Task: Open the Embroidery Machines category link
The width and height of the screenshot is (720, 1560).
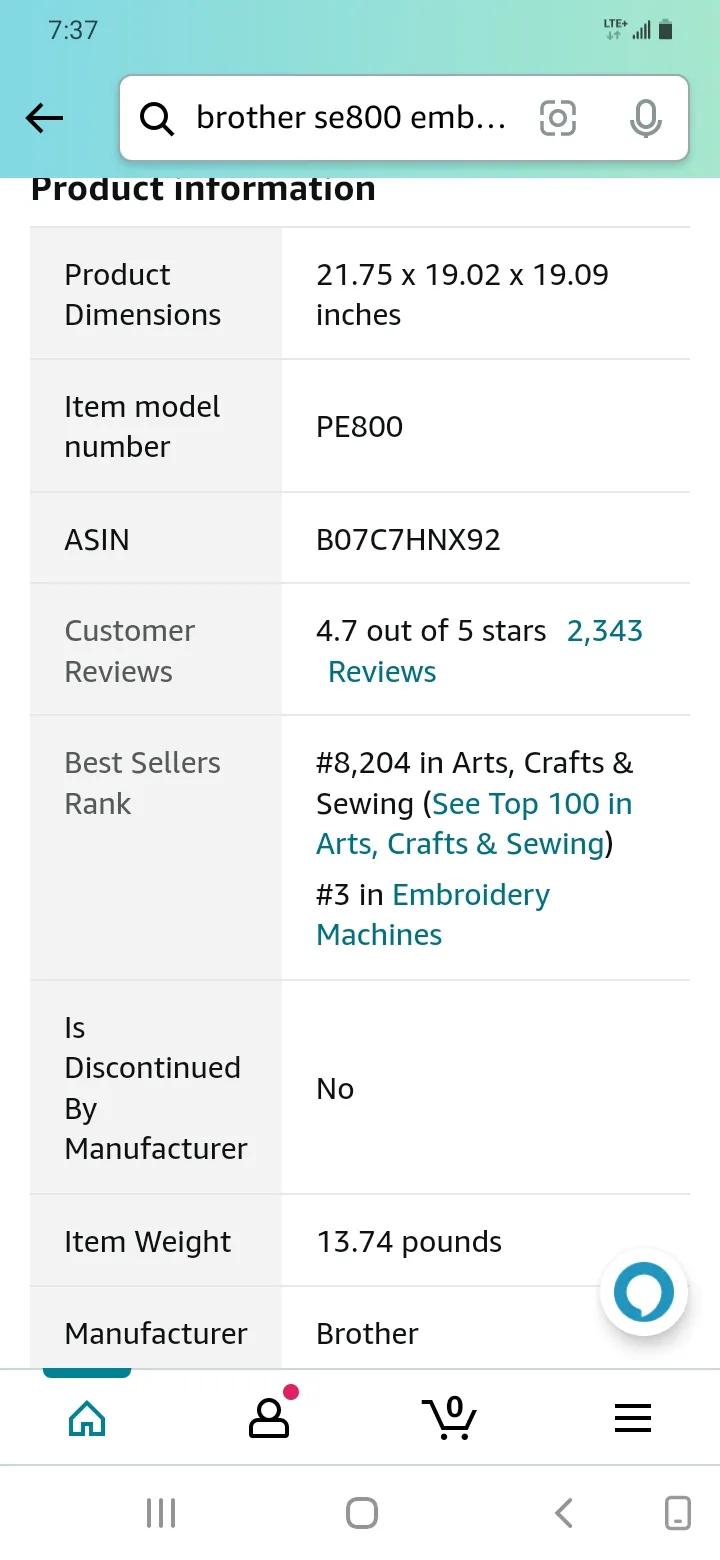Action: (433, 915)
